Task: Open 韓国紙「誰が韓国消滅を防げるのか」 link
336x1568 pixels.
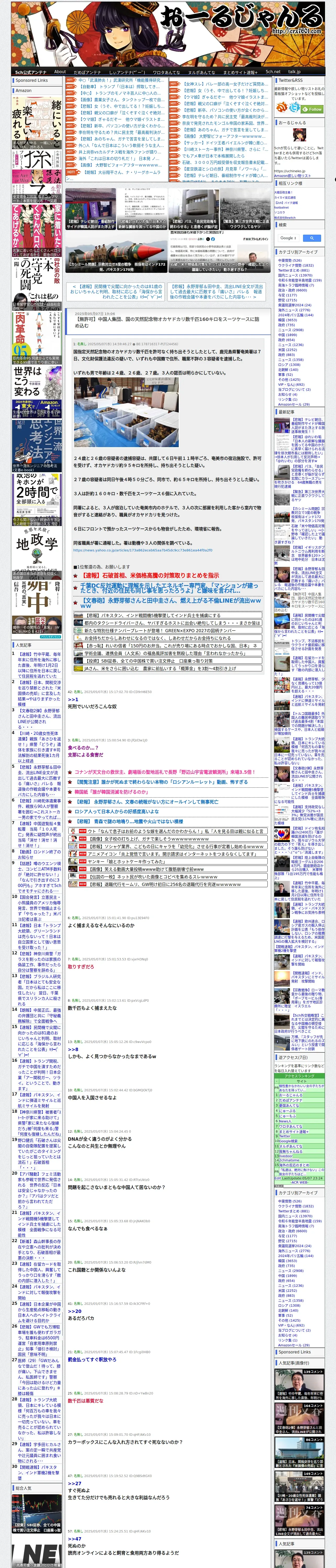Action: (x=111, y=792)
